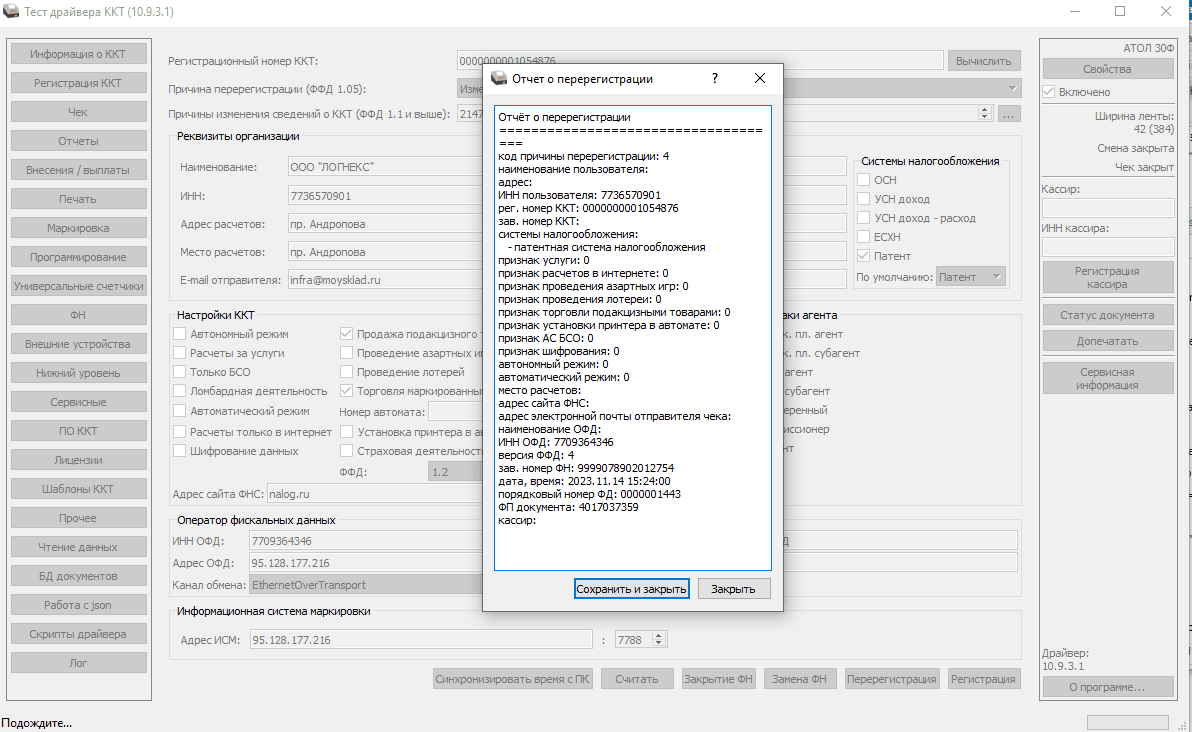Click the ellipsis button next to reasons field
Image resolution: width=1192 pixels, height=732 pixels.
1008,115
